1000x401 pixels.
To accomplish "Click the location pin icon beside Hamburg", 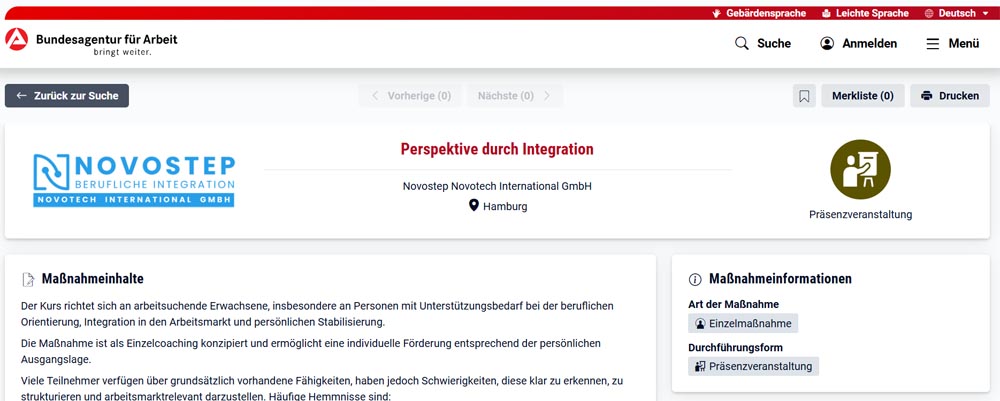I will [473, 205].
